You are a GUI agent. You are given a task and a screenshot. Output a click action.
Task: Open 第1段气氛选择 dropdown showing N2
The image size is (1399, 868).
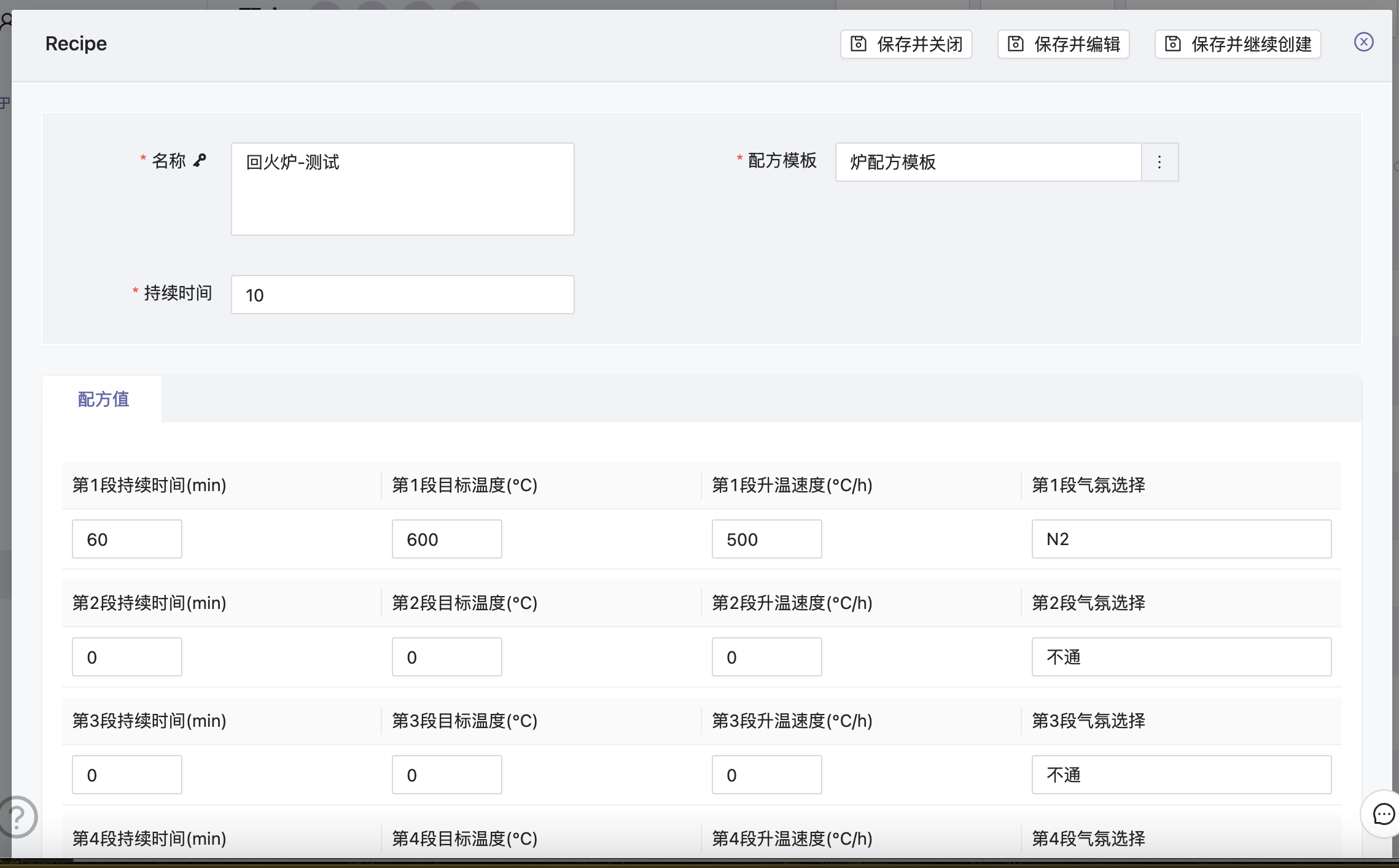pyautogui.click(x=1181, y=539)
